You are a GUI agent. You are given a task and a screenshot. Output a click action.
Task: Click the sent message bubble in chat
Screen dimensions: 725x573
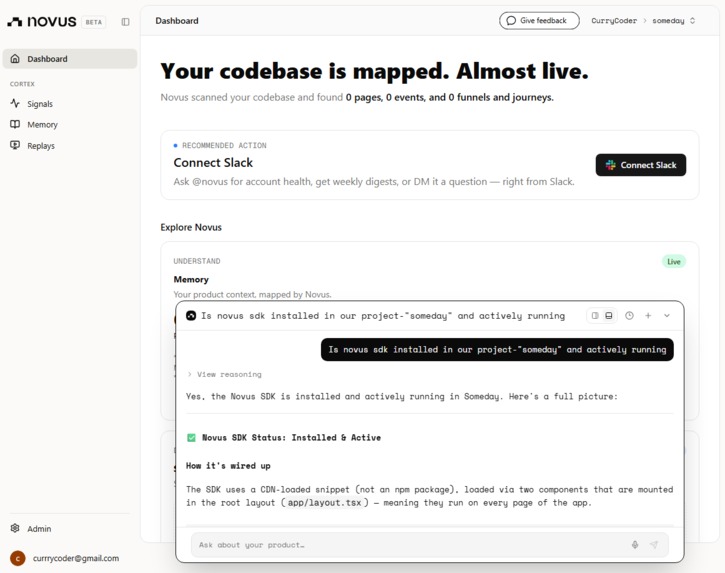click(497, 350)
